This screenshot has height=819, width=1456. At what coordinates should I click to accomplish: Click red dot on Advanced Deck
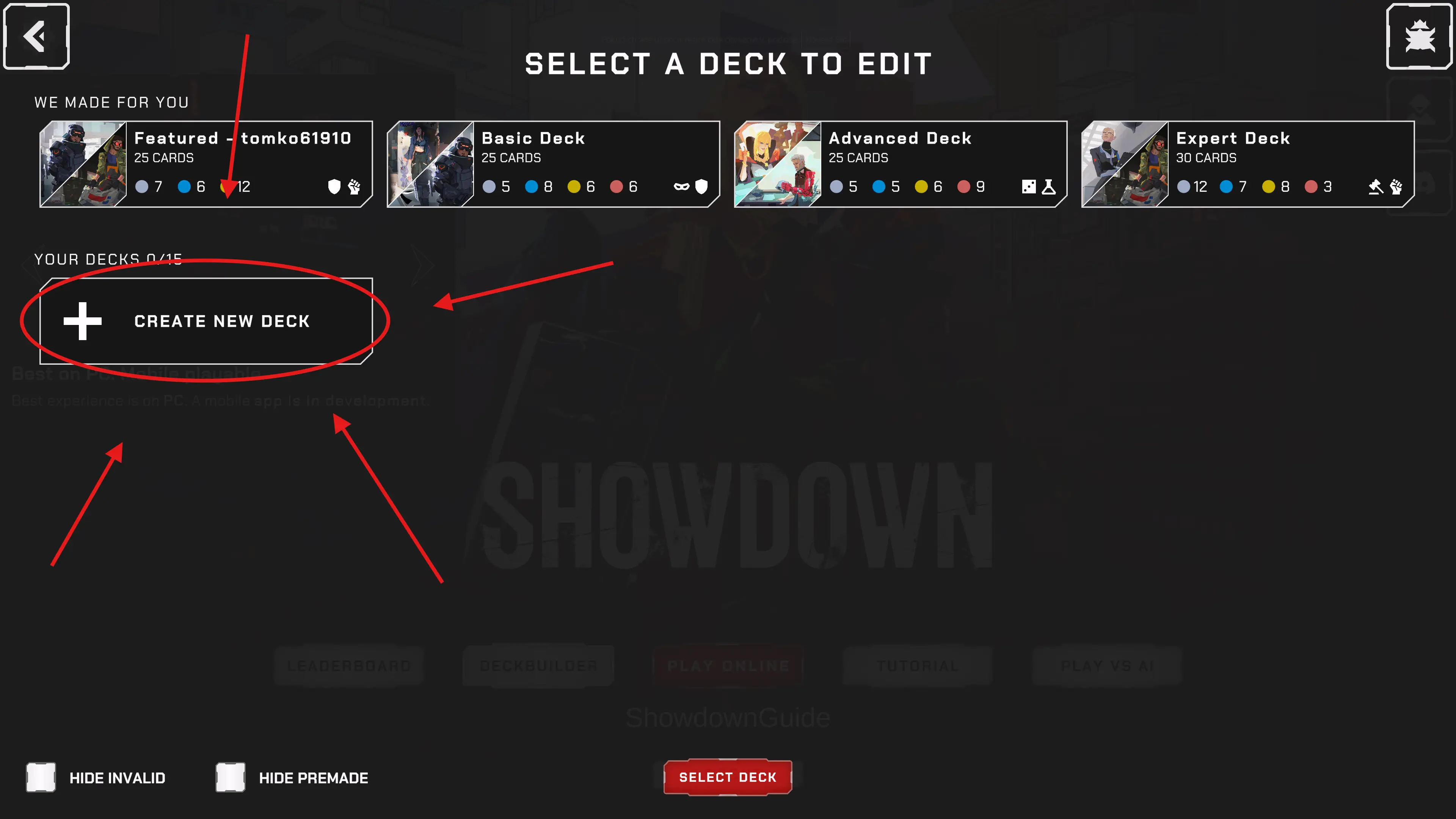[x=964, y=187]
